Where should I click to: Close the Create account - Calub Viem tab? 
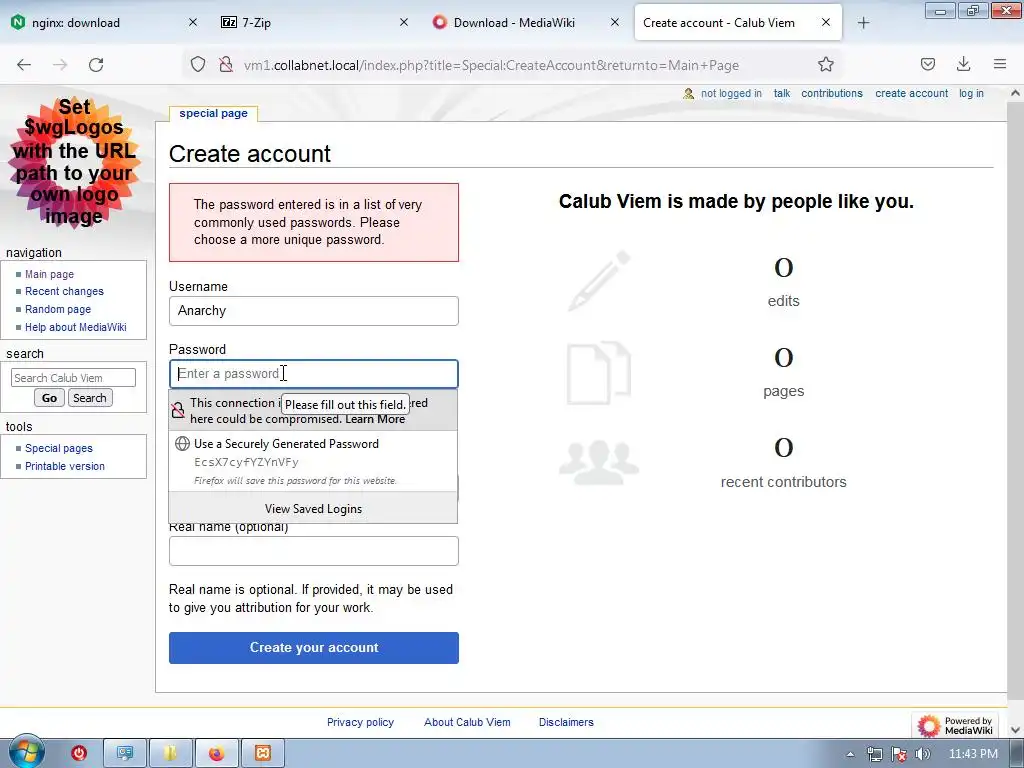tap(825, 22)
